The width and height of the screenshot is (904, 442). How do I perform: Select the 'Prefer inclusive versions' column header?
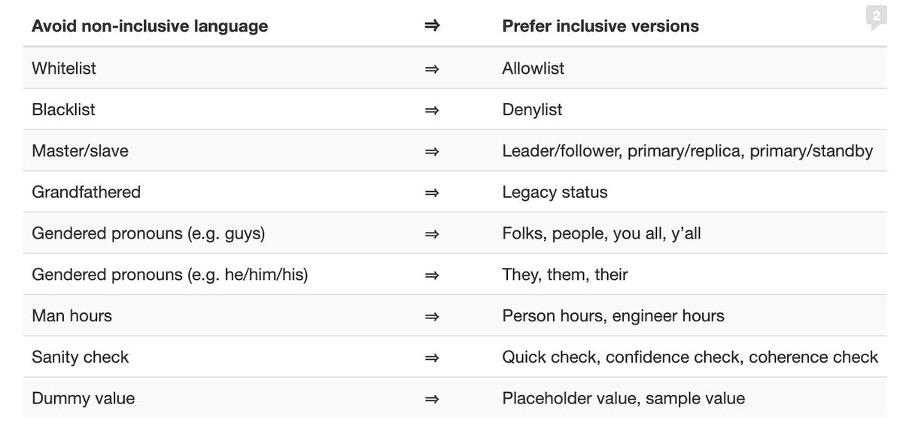point(600,26)
